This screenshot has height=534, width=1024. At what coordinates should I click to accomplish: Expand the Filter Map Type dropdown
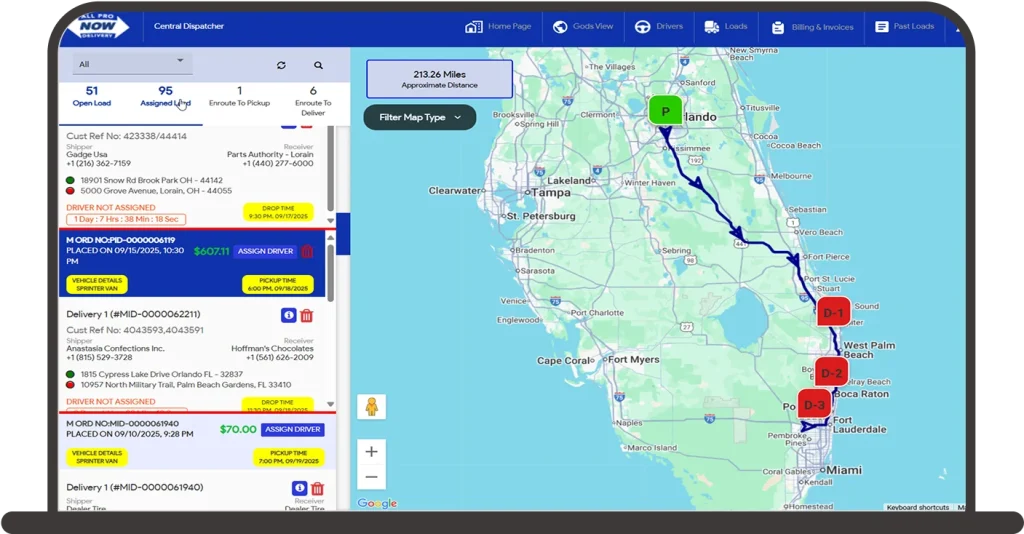click(419, 117)
